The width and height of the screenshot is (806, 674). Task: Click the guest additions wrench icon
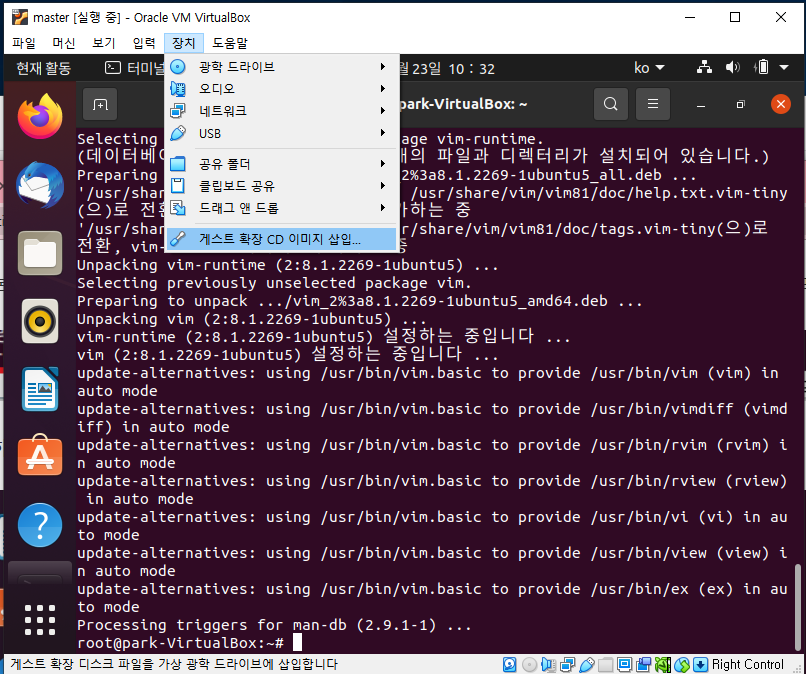point(178,239)
